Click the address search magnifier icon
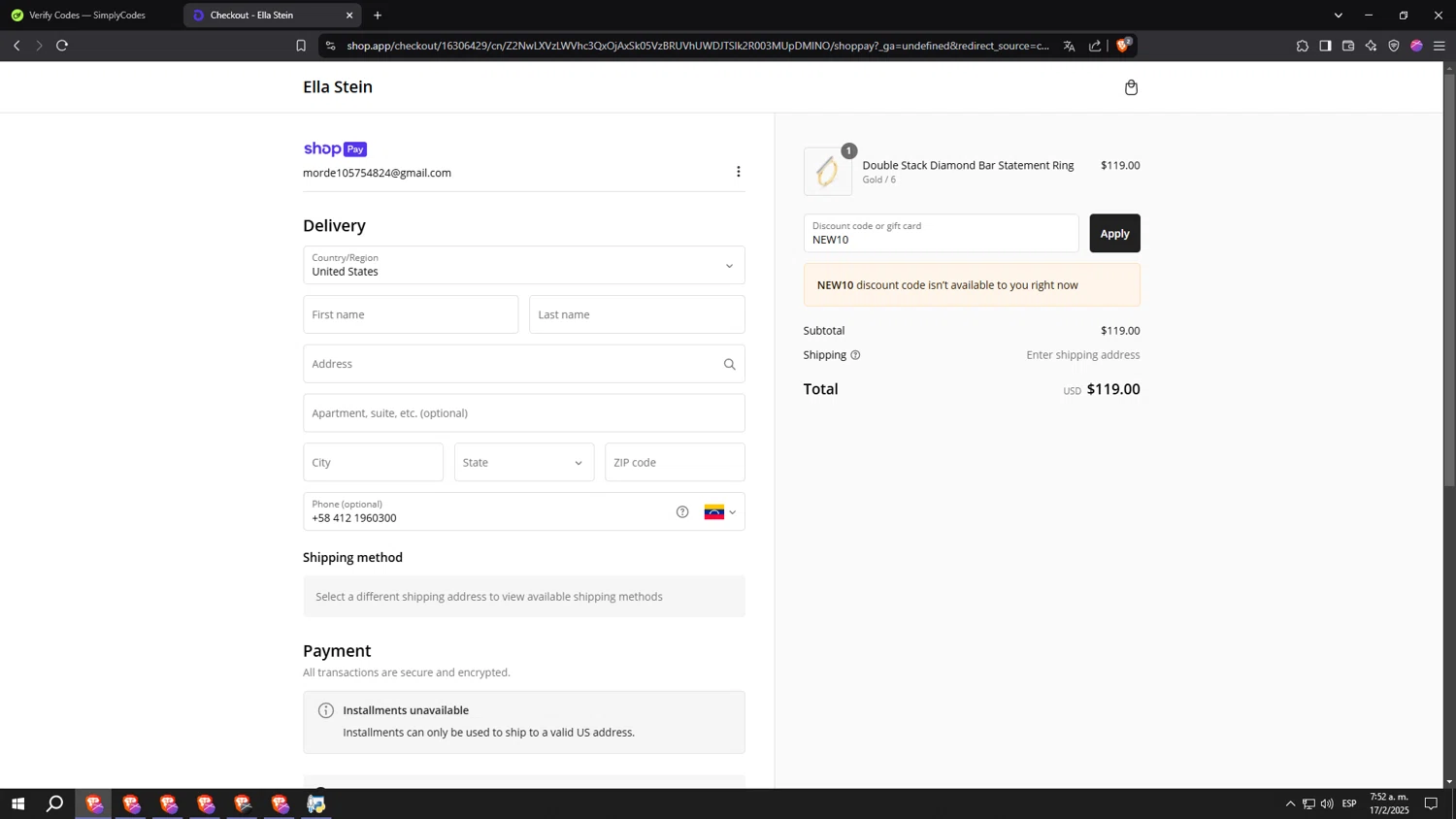This screenshot has width=1456, height=819. click(730, 364)
